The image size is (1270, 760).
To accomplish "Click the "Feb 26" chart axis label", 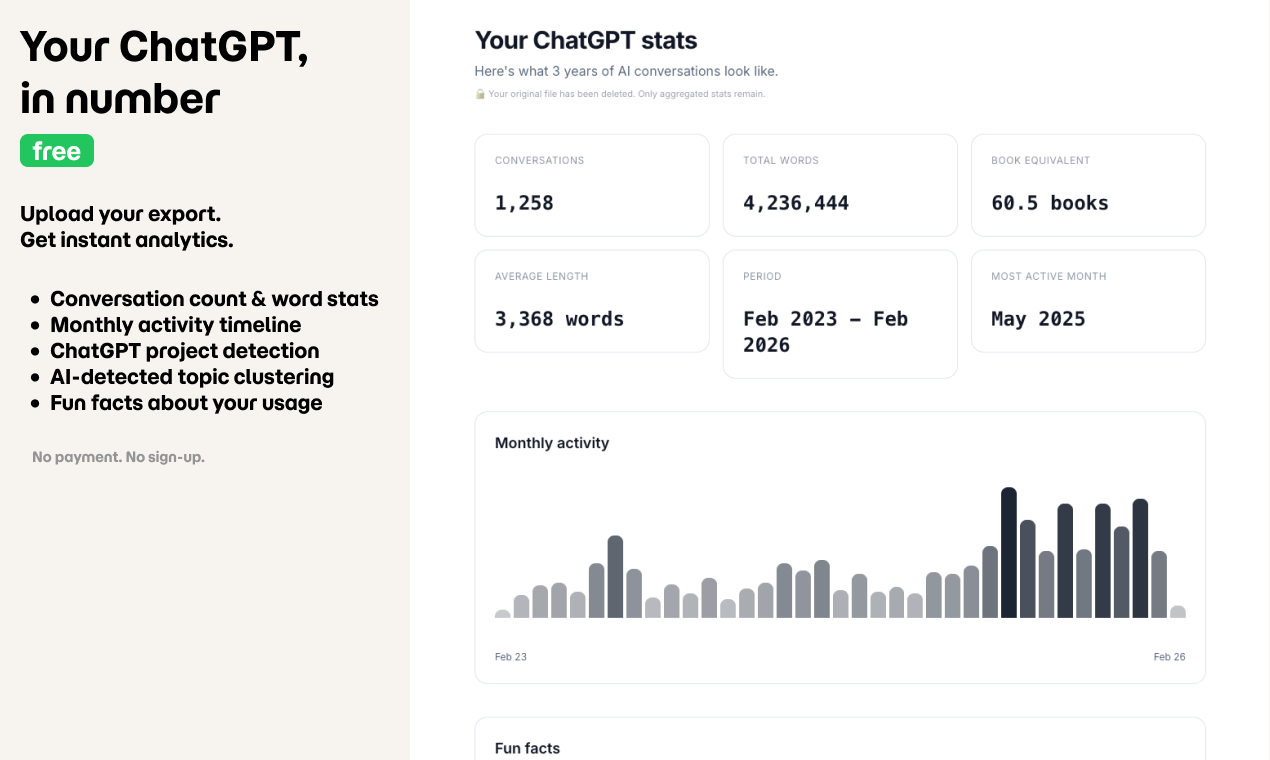I will tap(1169, 657).
